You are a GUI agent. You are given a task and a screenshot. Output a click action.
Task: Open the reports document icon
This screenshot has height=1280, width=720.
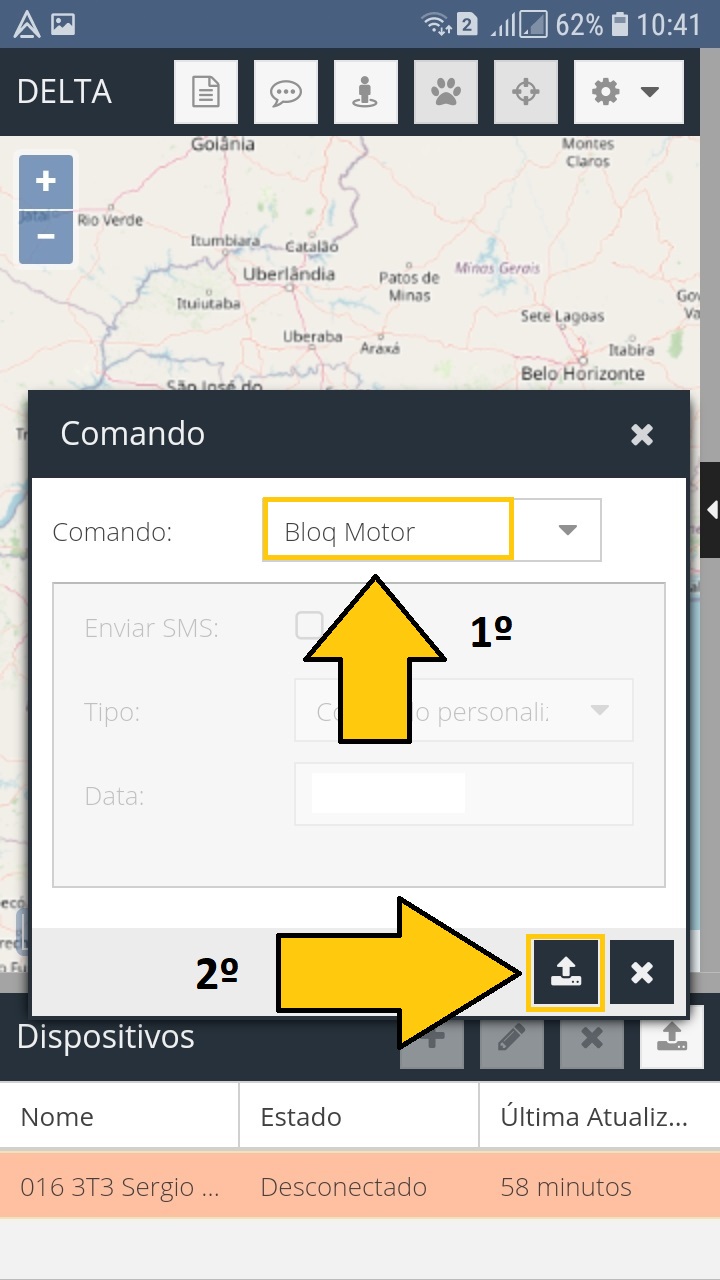206,93
